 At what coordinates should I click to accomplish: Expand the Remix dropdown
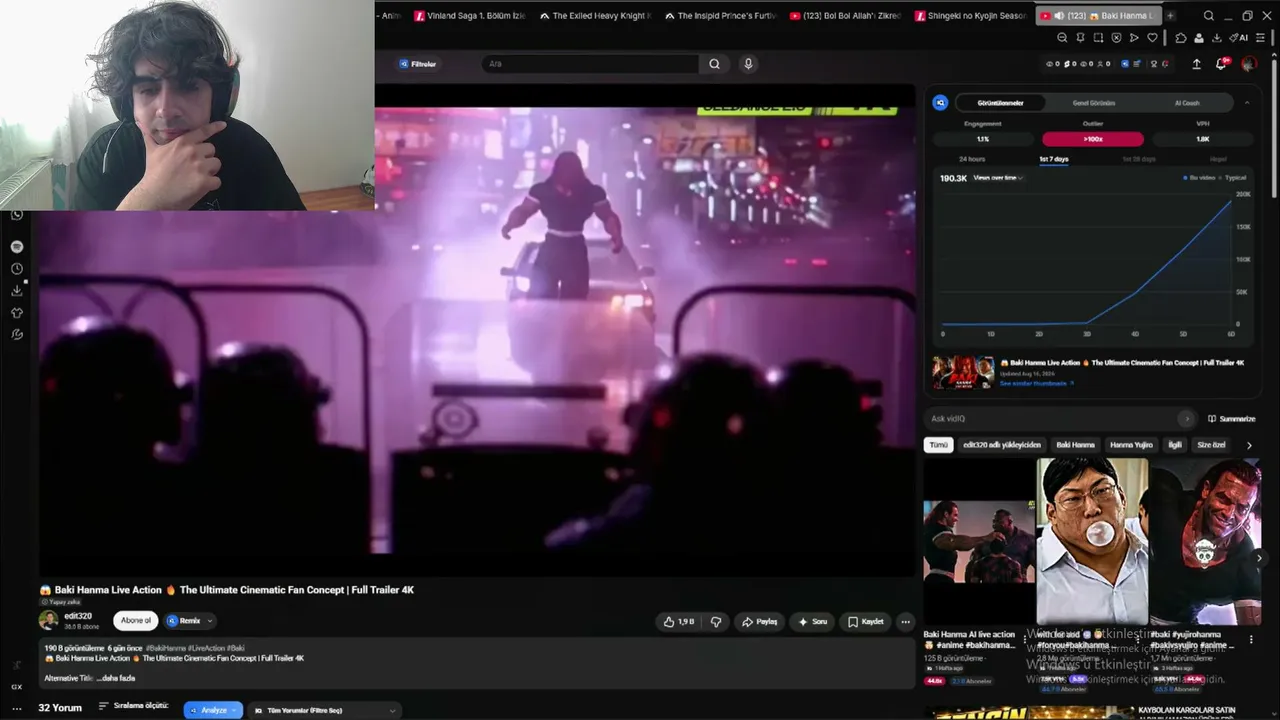(190, 621)
